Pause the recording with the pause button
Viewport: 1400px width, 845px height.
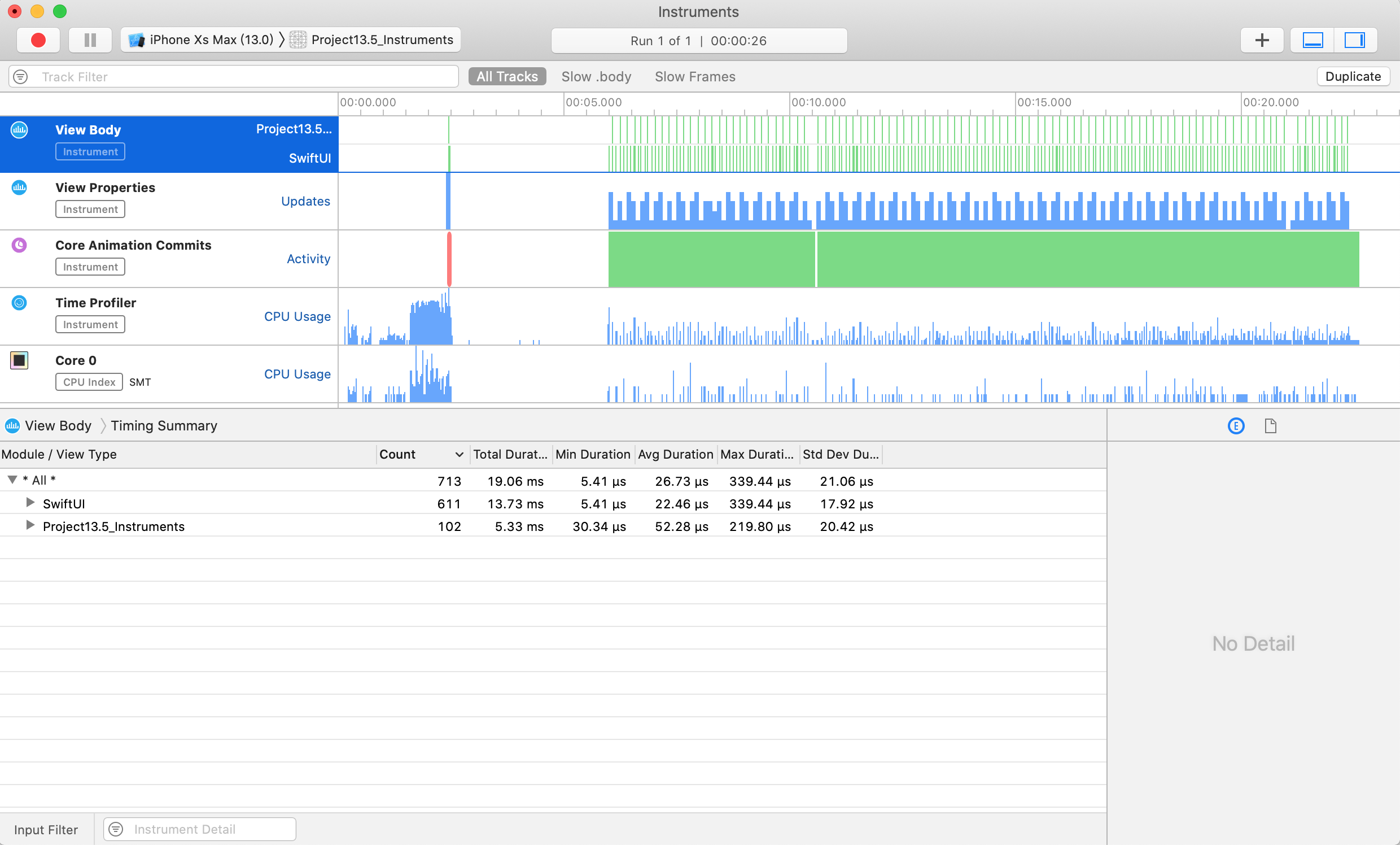click(x=90, y=40)
